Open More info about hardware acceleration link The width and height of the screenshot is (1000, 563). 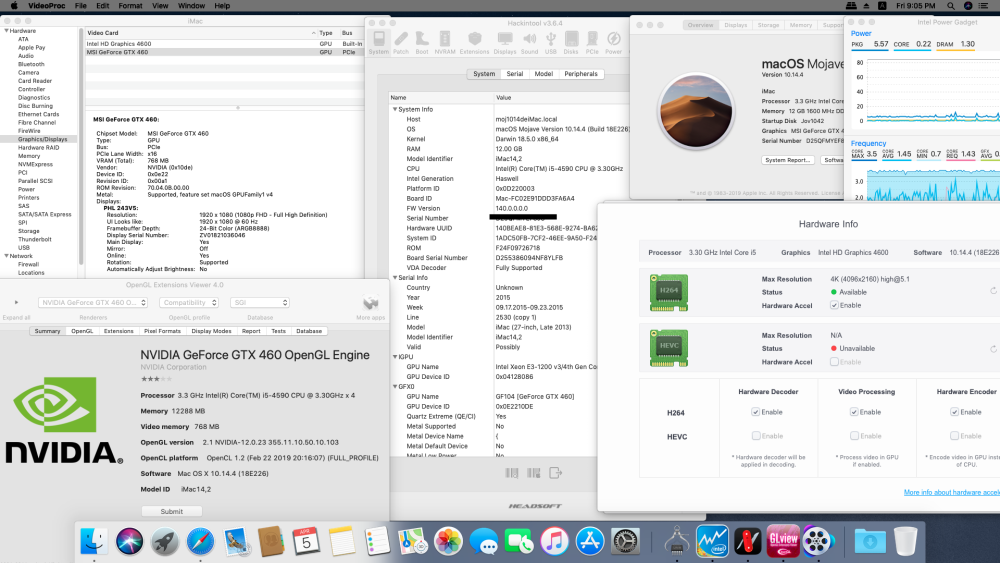(952, 492)
